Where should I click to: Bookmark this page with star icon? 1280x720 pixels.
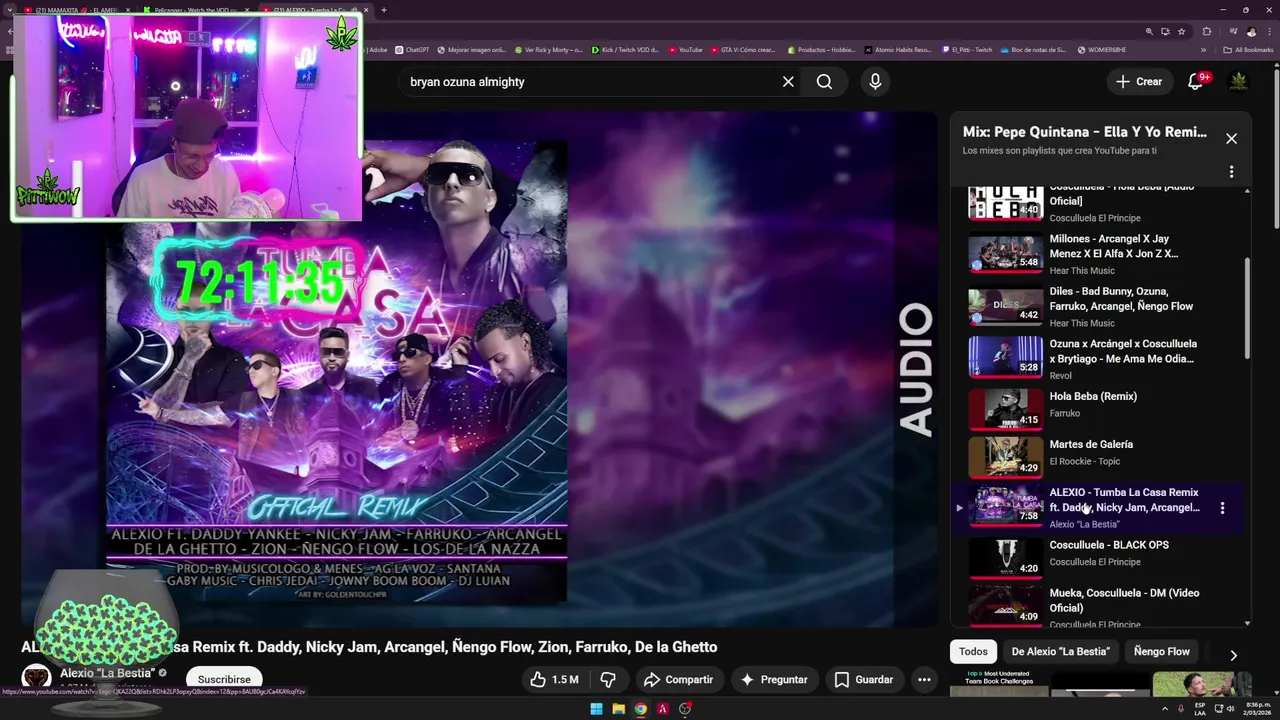click(1181, 31)
